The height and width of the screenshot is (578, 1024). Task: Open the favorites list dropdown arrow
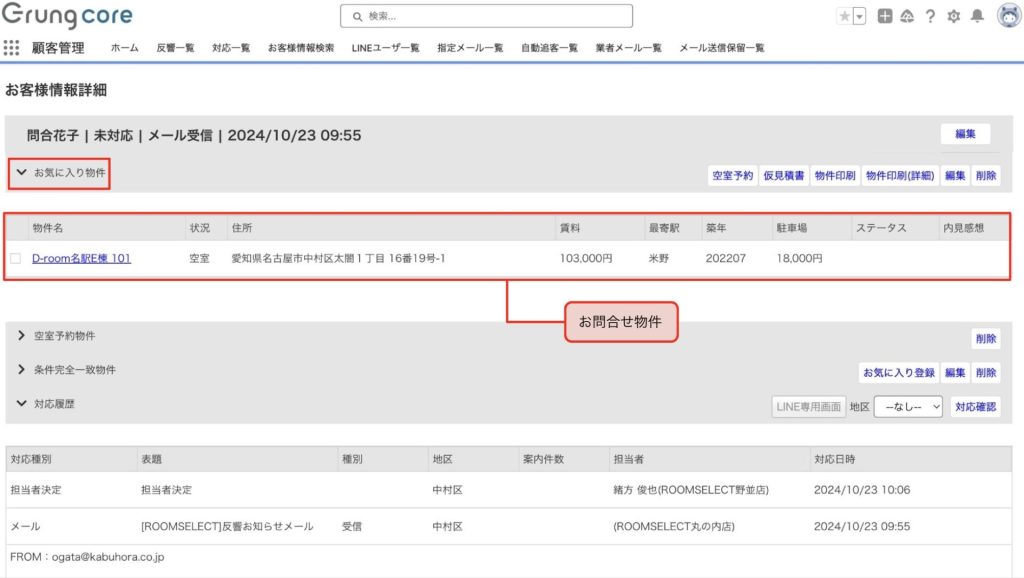(x=859, y=16)
